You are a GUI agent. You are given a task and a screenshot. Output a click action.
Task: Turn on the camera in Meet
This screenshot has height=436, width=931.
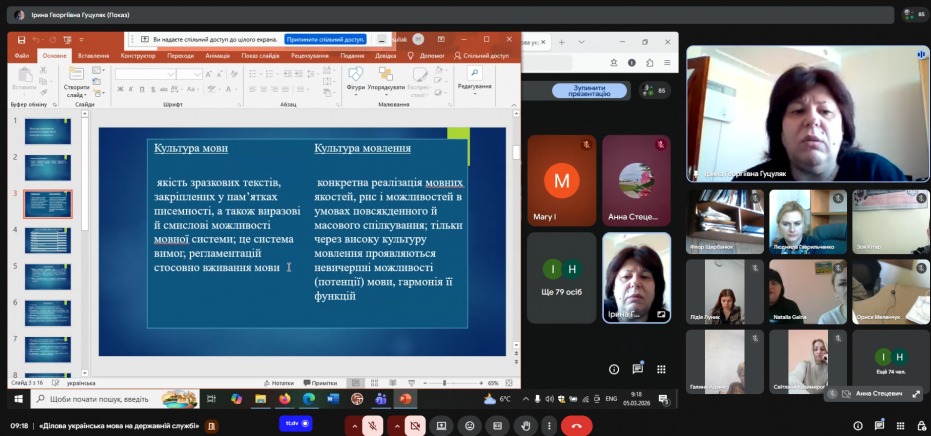[x=416, y=426]
